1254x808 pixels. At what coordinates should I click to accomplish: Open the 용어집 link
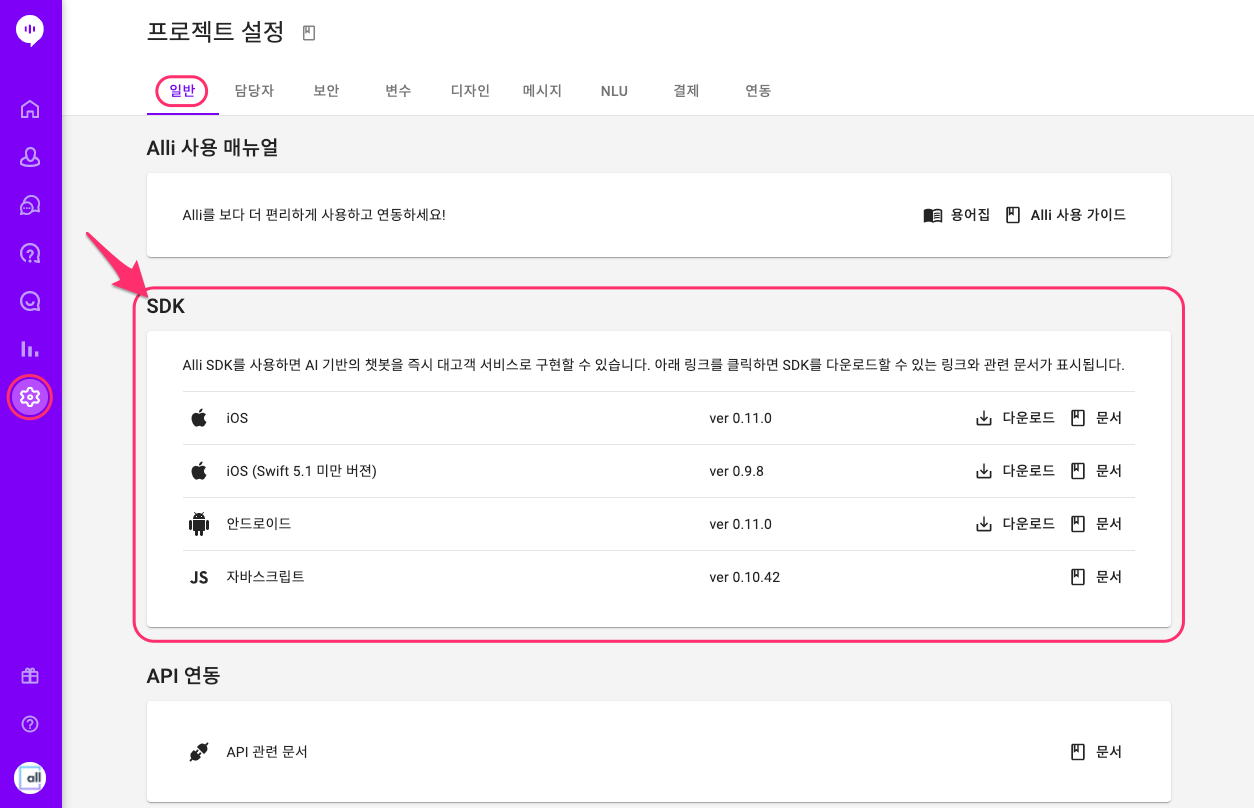click(970, 215)
